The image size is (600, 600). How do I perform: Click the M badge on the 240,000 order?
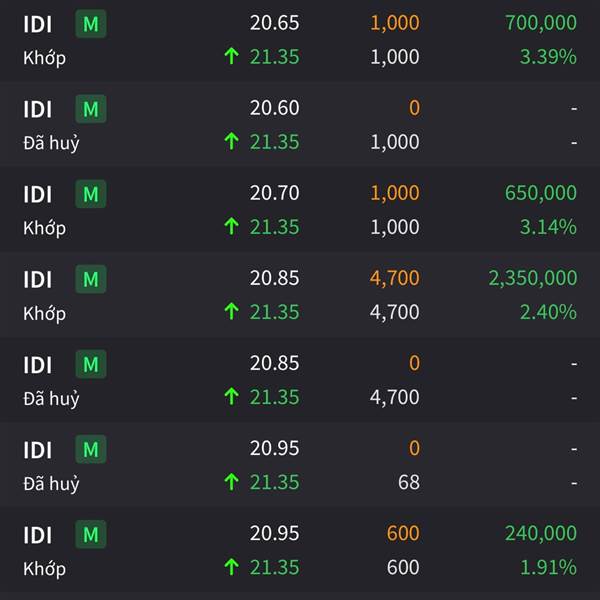click(x=91, y=534)
